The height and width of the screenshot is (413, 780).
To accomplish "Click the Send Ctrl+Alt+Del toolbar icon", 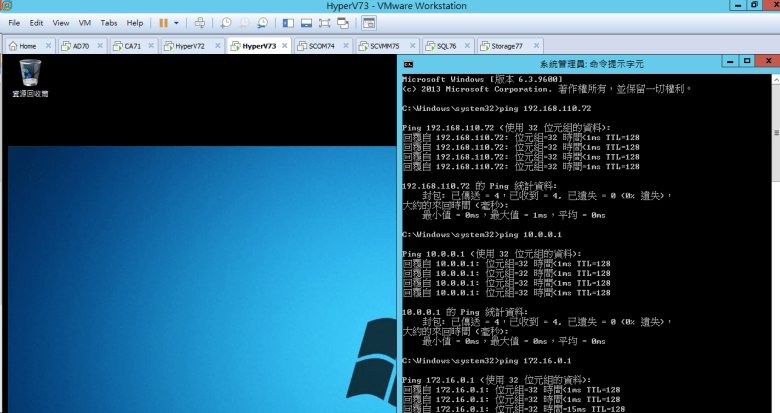I will click(x=199, y=22).
